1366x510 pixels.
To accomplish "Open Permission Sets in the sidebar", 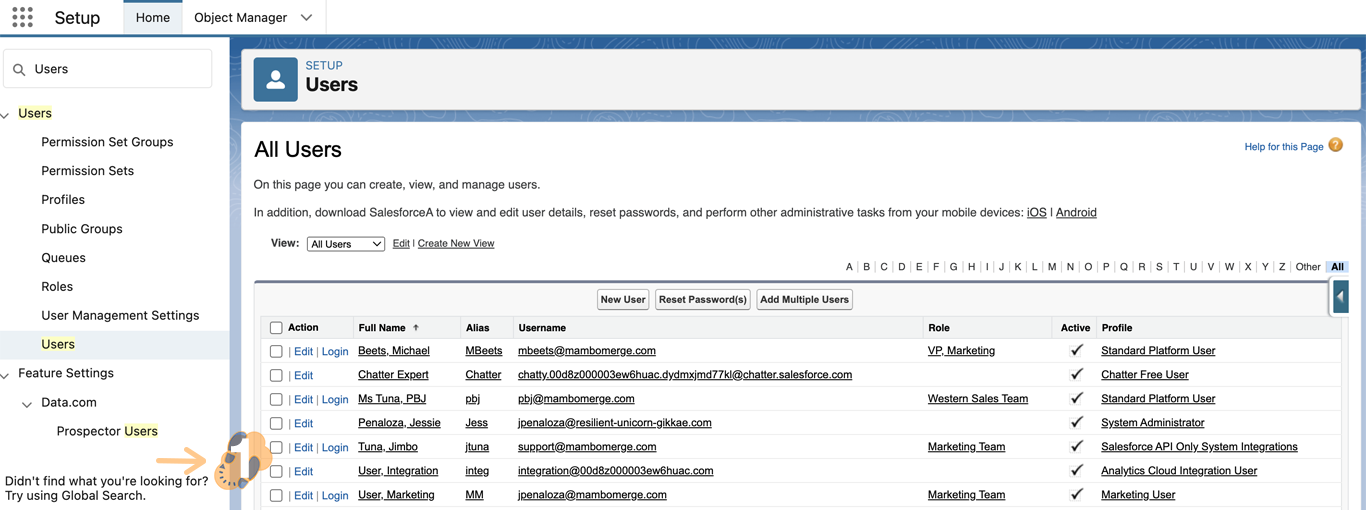I will (87, 171).
